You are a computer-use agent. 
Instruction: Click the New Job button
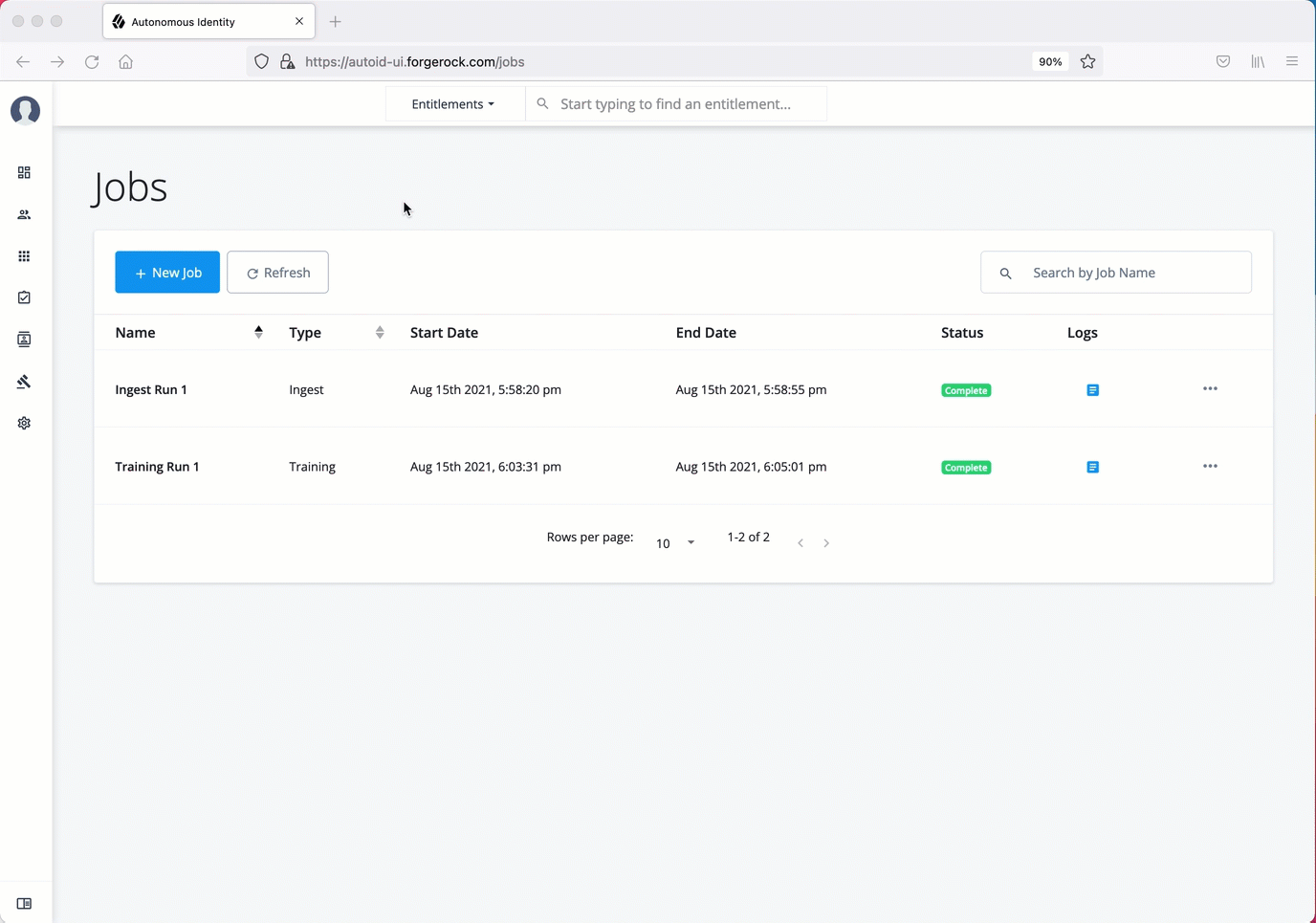tap(167, 273)
